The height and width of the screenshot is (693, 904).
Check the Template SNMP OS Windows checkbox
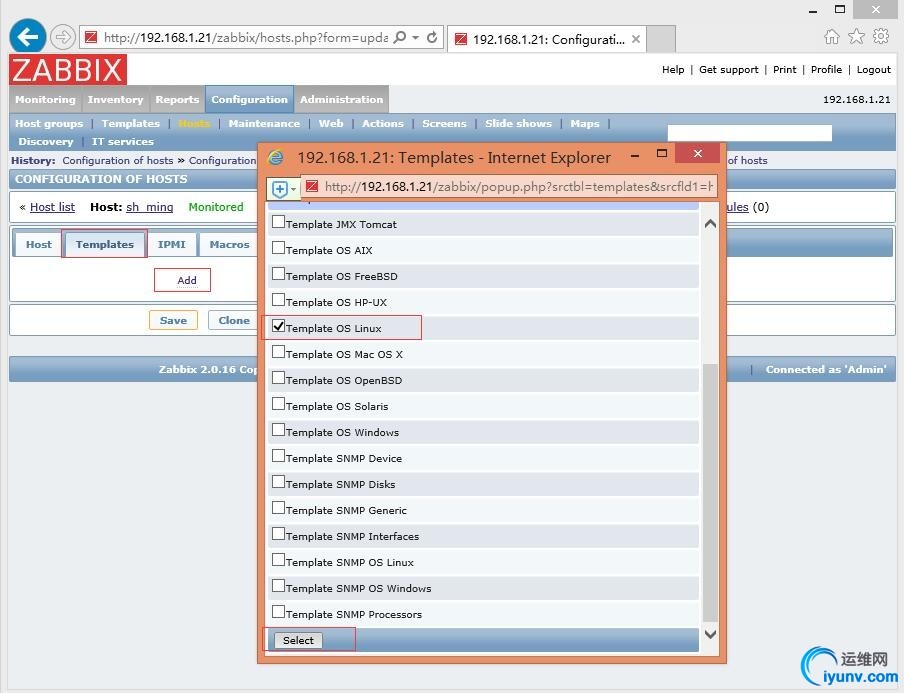point(278,585)
